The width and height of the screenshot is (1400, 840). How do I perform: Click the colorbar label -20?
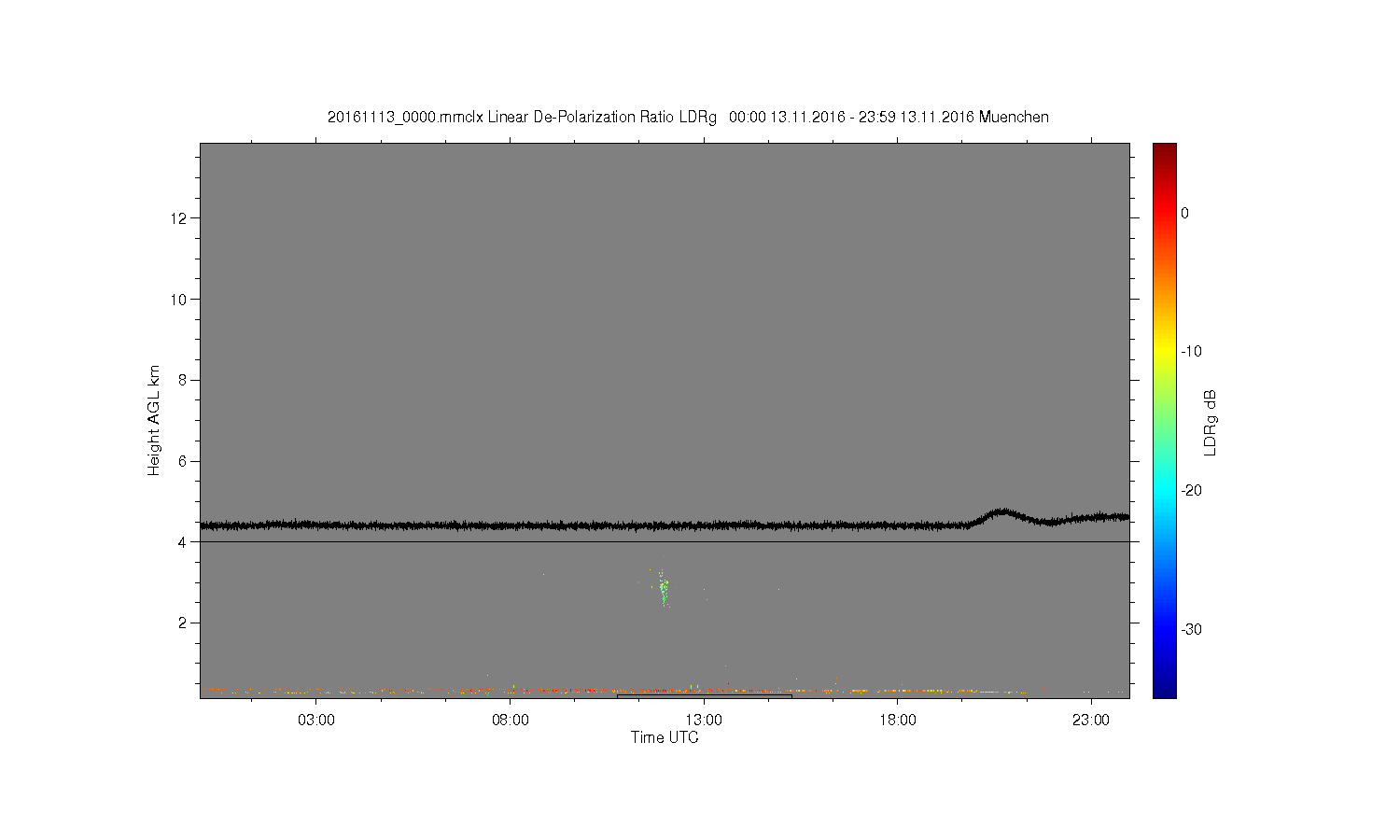(x=1191, y=491)
